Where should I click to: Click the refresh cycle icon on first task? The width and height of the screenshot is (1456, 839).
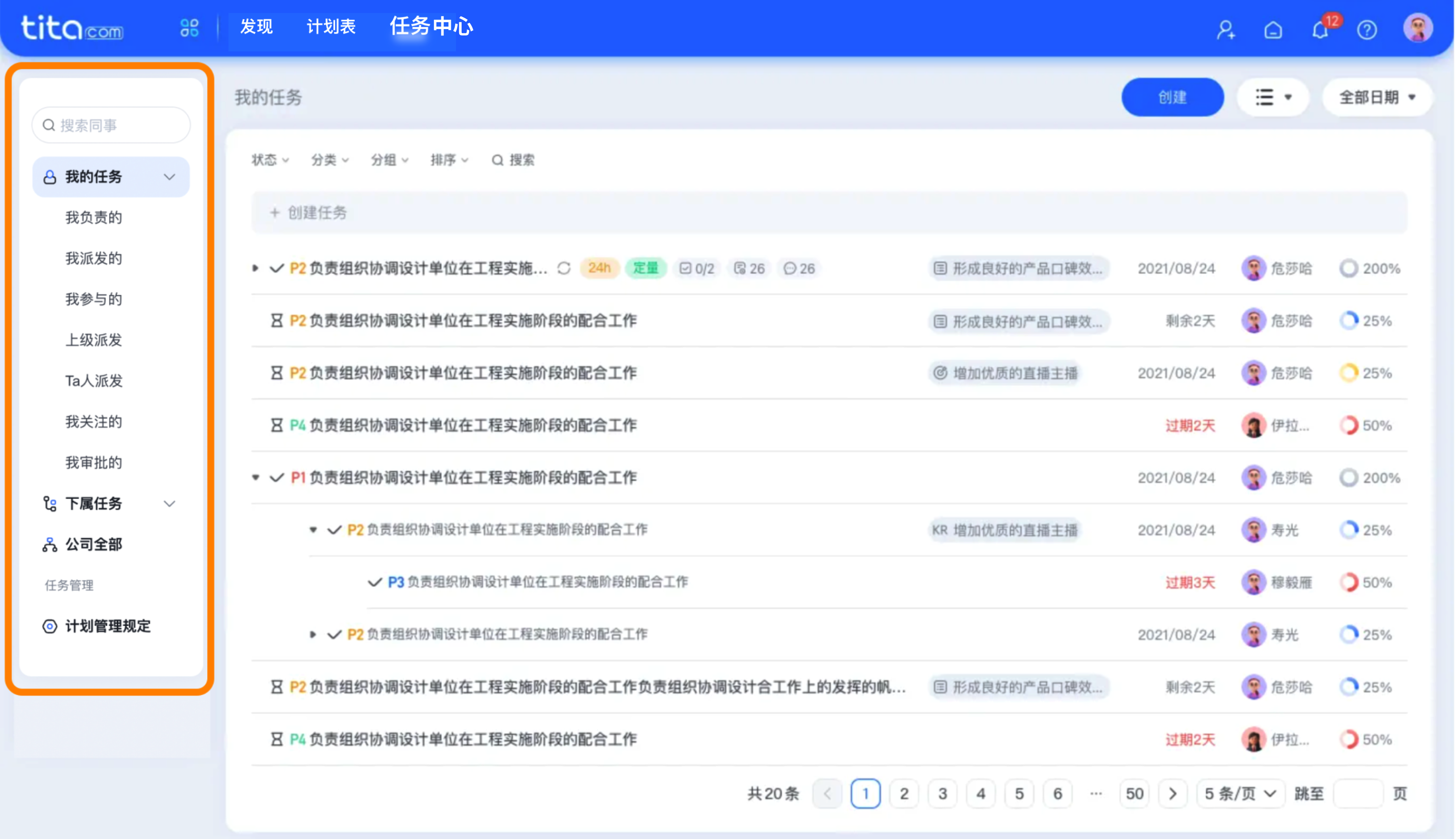(x=564, y=269)
